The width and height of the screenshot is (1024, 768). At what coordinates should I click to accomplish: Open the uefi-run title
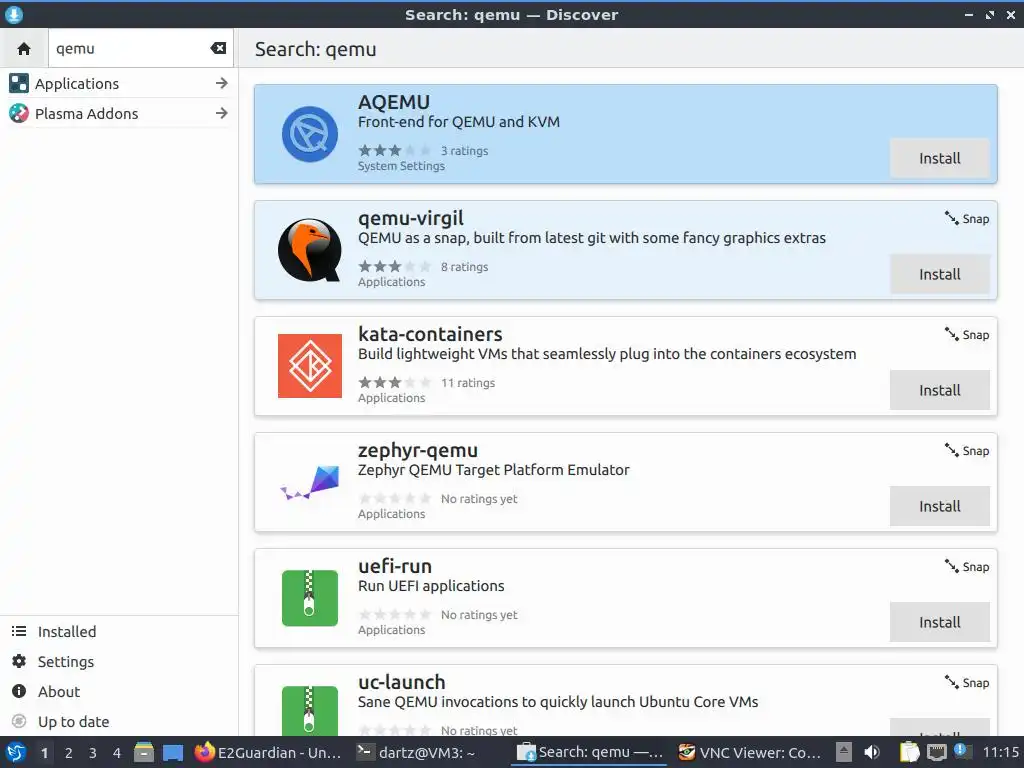coord(395,566)
